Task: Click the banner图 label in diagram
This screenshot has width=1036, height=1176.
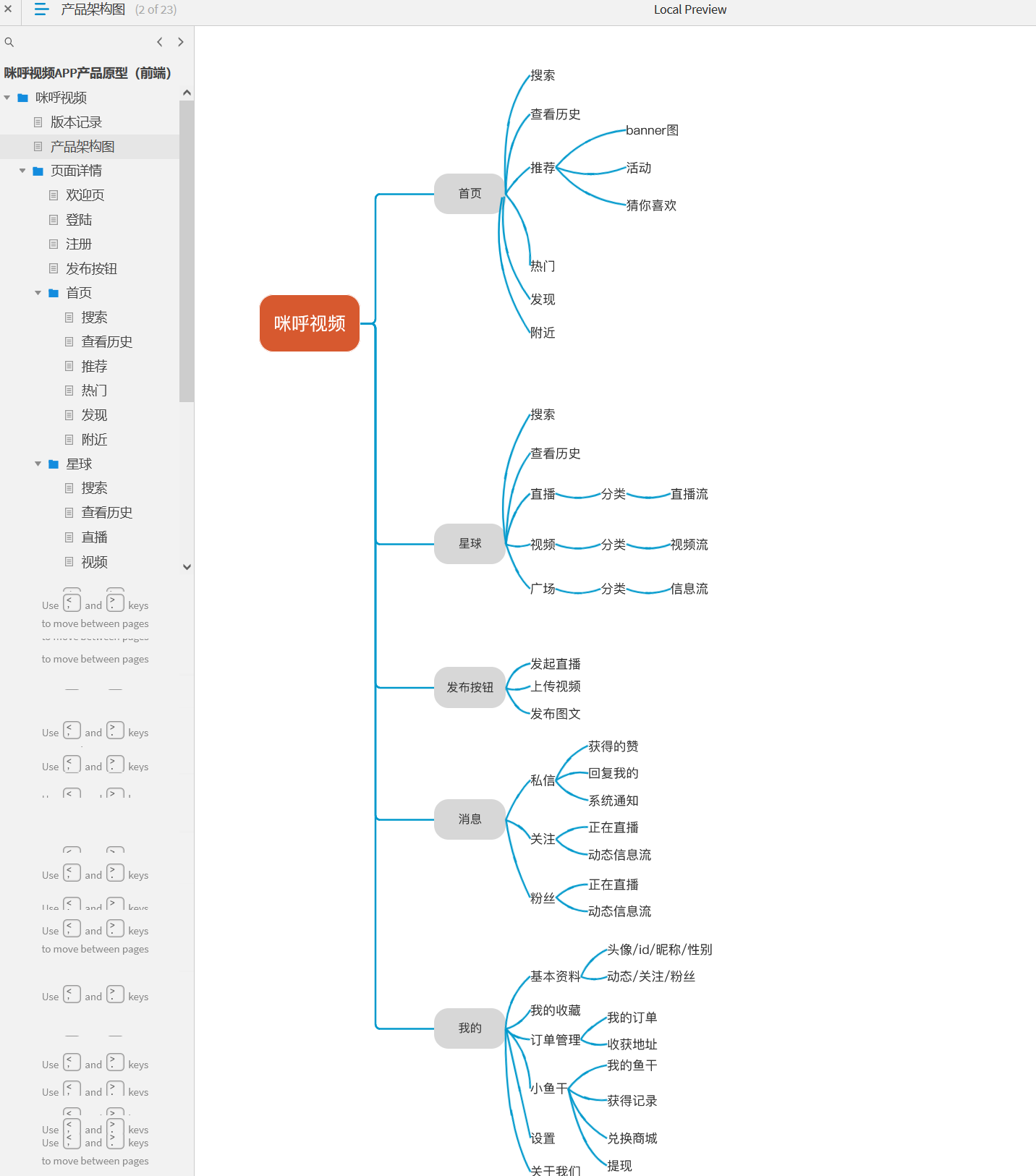Action: coord(653,130)
